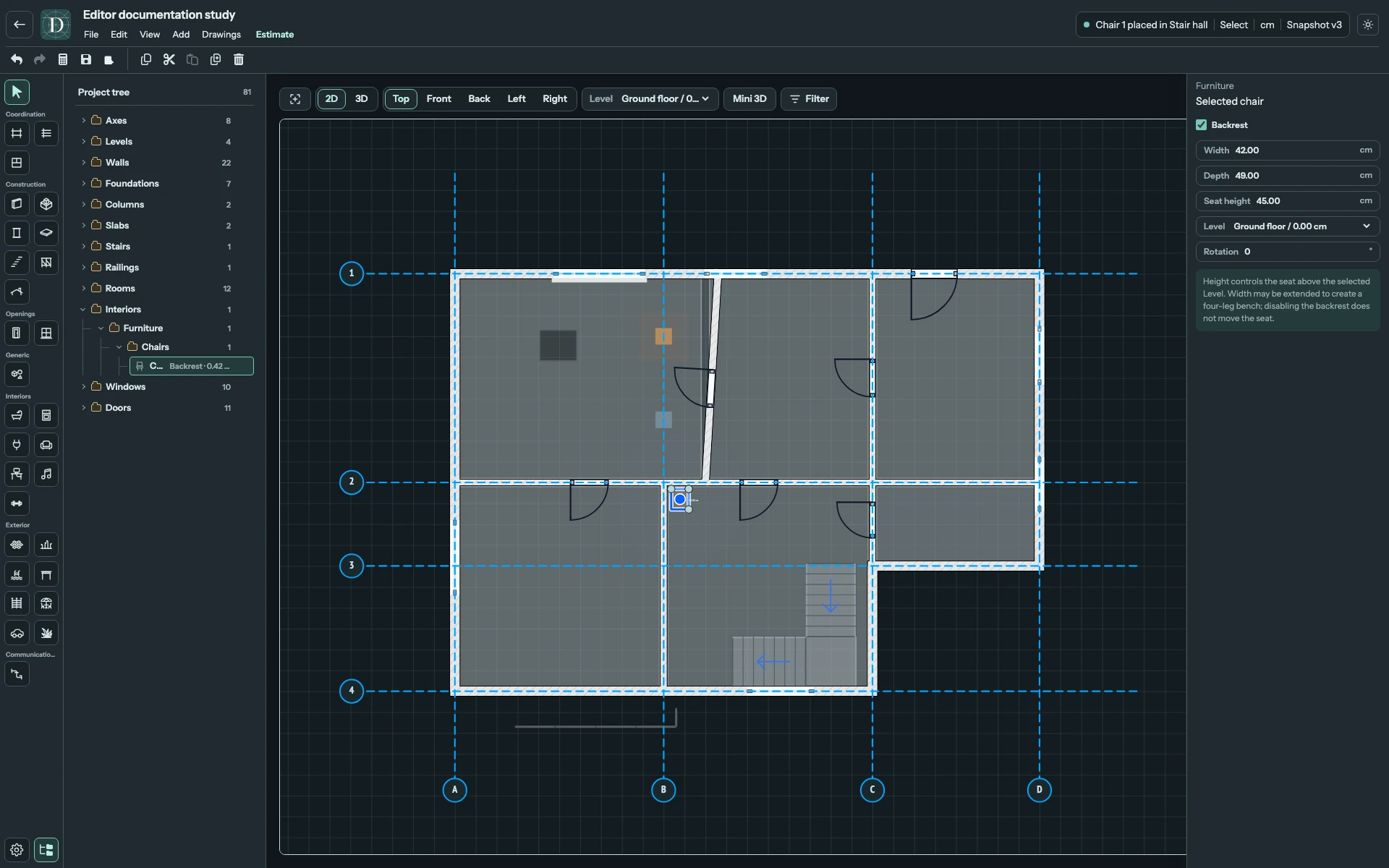This screenshot has width=1389, height=868.
Task: Uncheck the Backrest checkbox
Action: click(x=1202, y=125)
